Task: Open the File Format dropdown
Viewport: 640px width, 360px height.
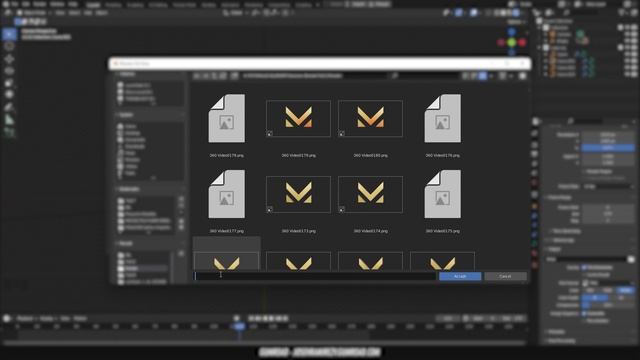Action: (x=608, y=282)
